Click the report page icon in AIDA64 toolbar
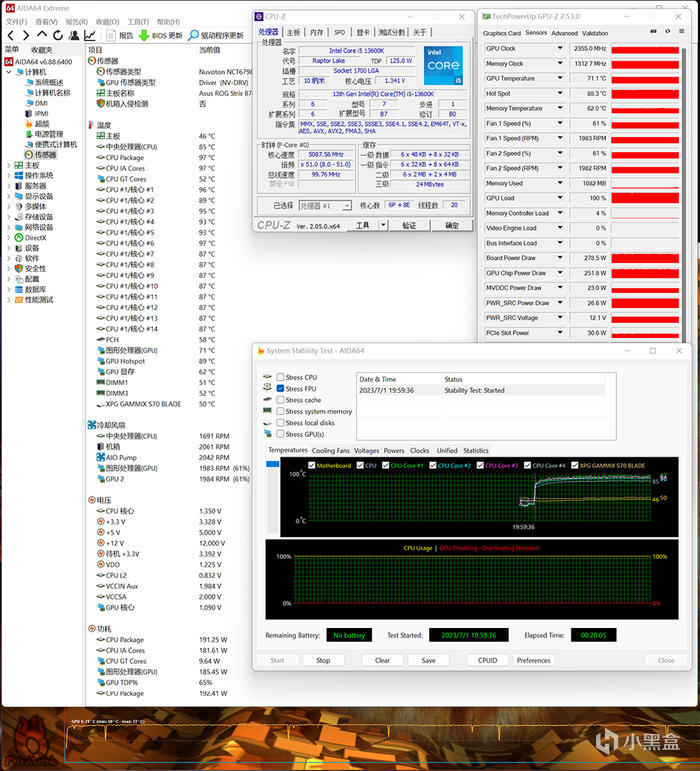Viewport: 700px width, 771px height. point(111,35)
